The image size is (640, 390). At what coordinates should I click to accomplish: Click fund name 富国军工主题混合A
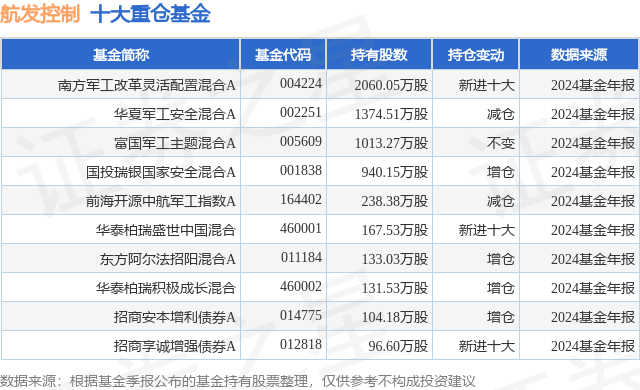point(175,143)
